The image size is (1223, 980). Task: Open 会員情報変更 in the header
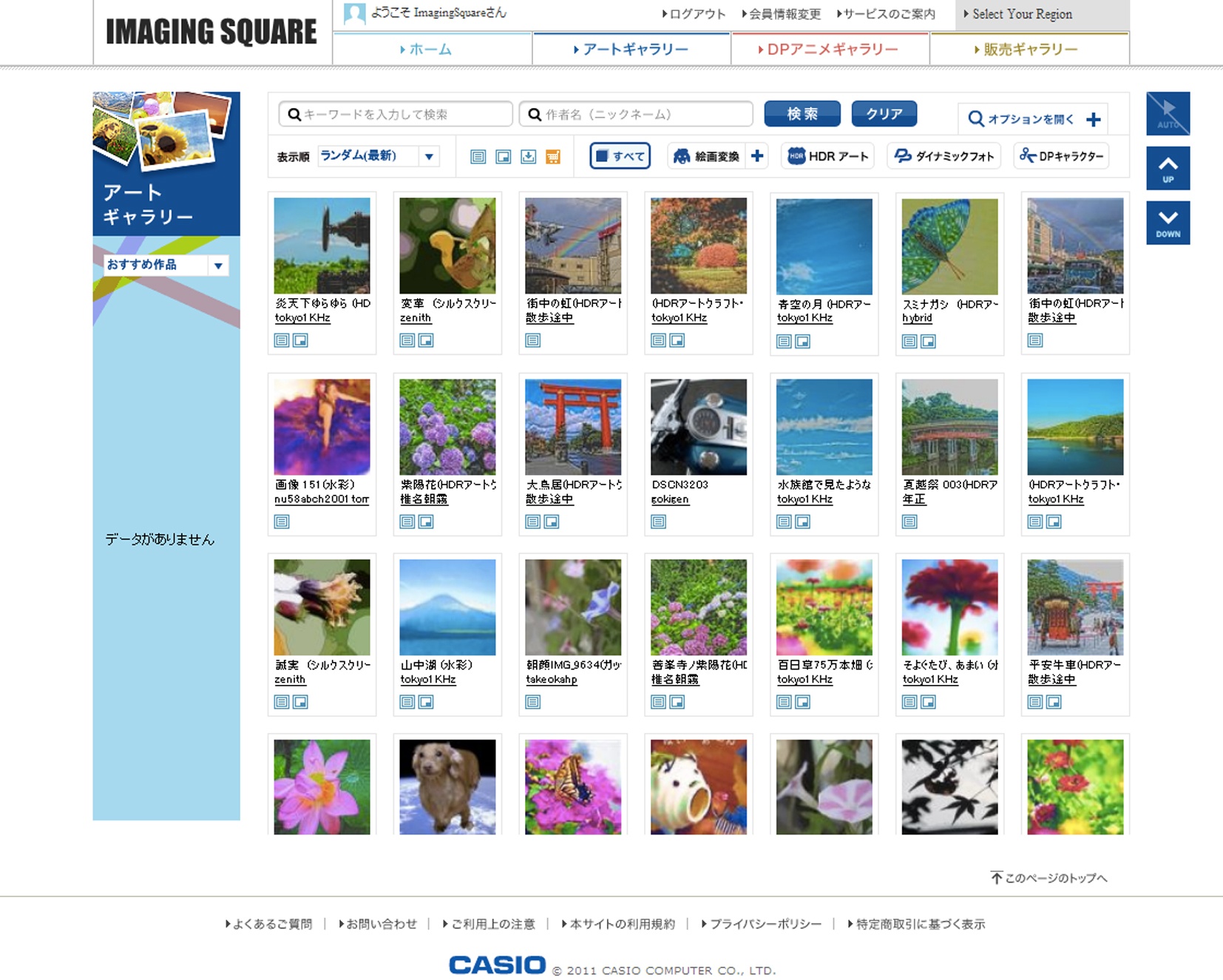tap(782, 14)
